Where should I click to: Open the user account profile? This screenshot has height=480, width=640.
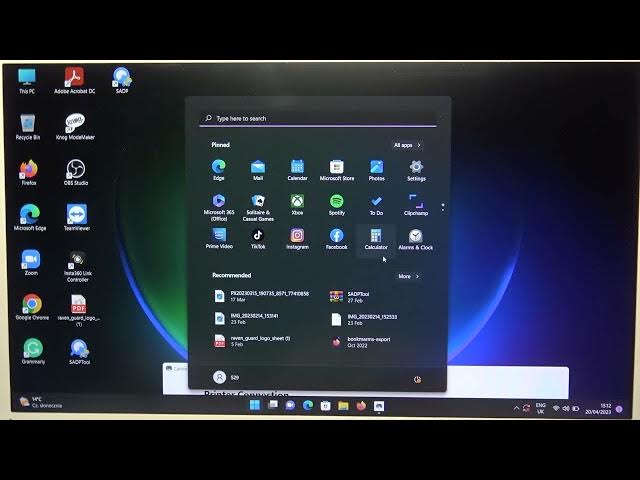227,377
